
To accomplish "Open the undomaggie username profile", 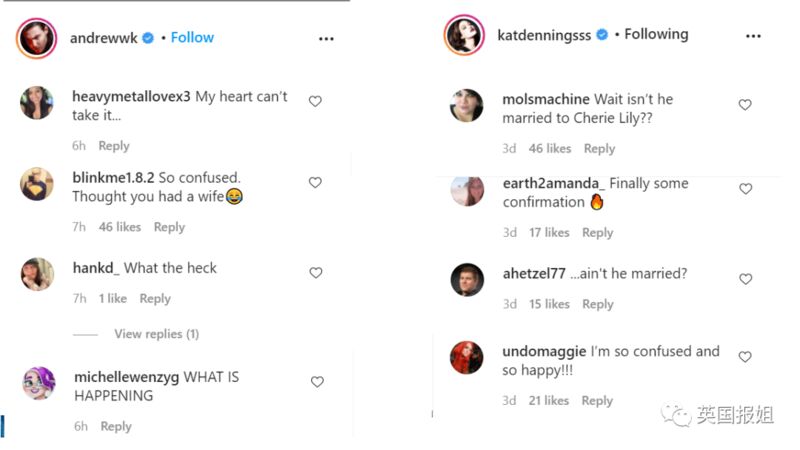I will pos(544,351).
